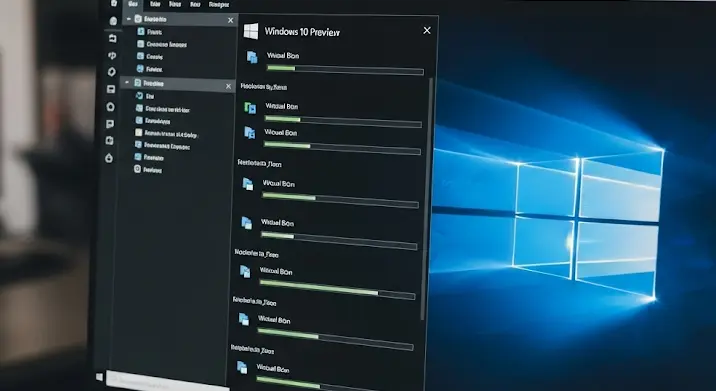Click the icon in the second tree group header

[137, 83]
